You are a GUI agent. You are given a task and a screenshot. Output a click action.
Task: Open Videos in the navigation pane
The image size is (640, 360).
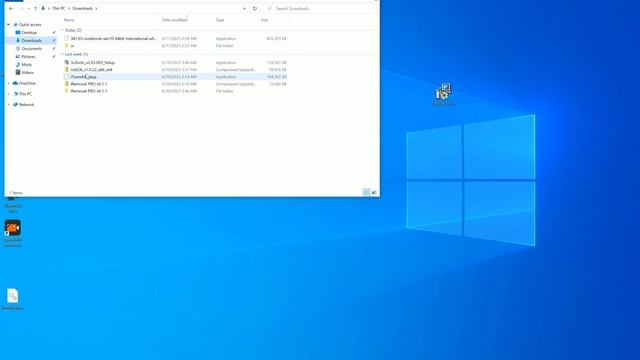pyautogui.click(x=27, y=72)
